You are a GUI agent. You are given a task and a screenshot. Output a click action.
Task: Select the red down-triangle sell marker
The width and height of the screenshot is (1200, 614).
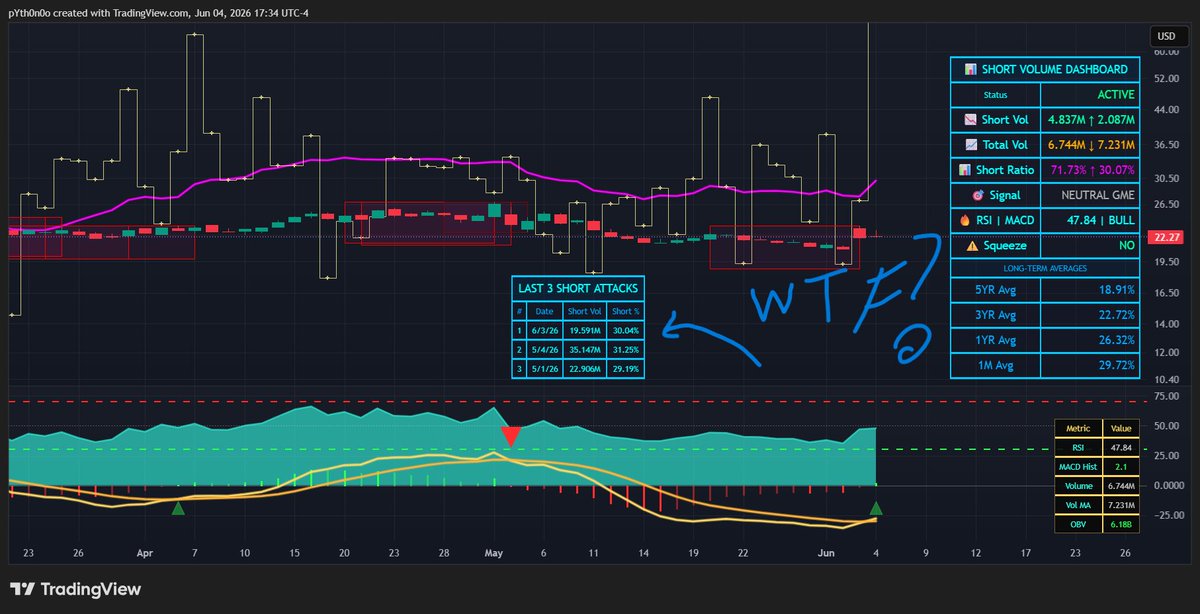click(x=511, y=436)
